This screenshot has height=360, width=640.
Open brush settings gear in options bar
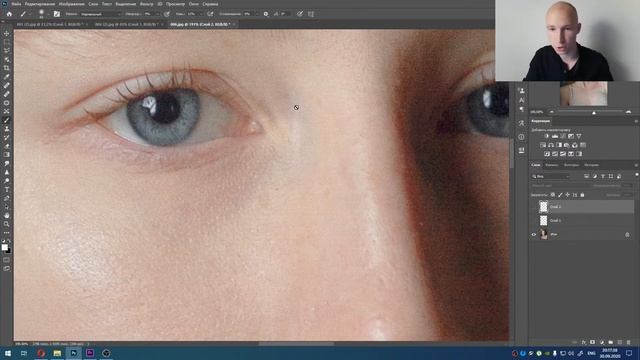point(266,14)
